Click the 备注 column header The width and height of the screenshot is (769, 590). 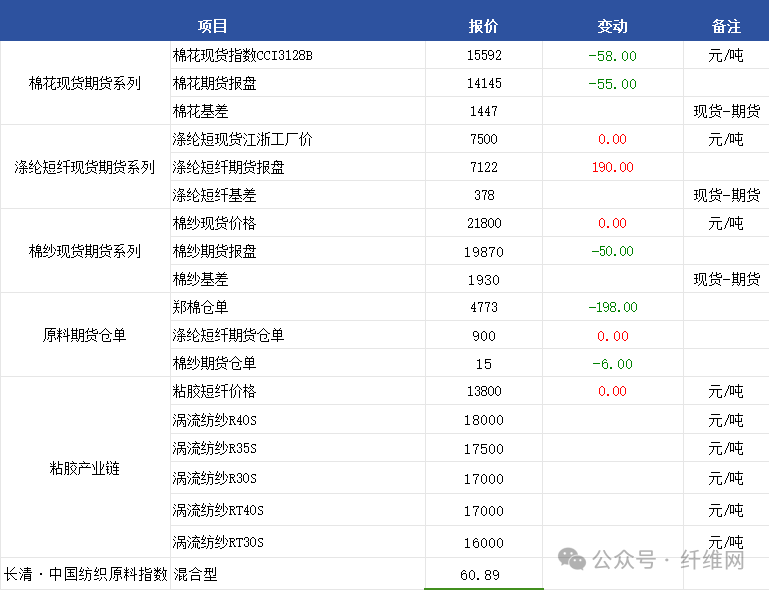(726, 26)
